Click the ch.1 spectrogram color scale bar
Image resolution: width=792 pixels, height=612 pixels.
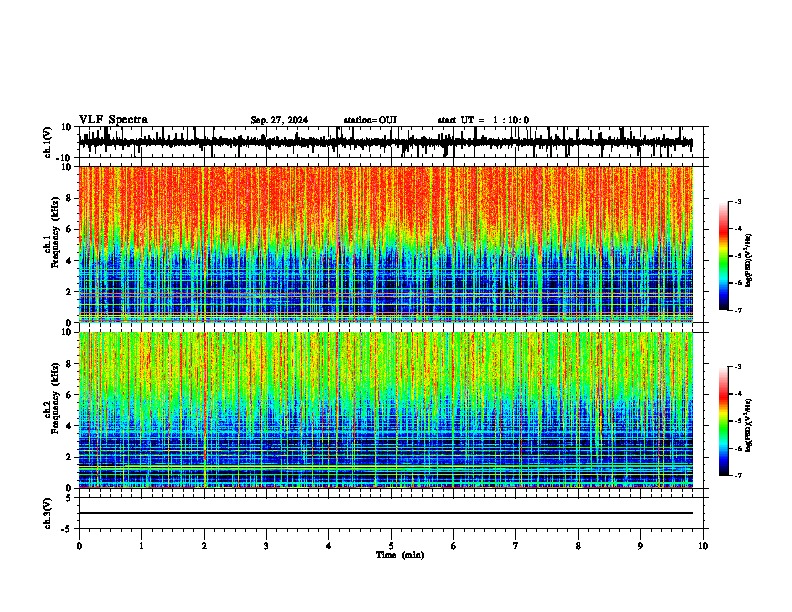pyautogui.click(x=724, y=256)
